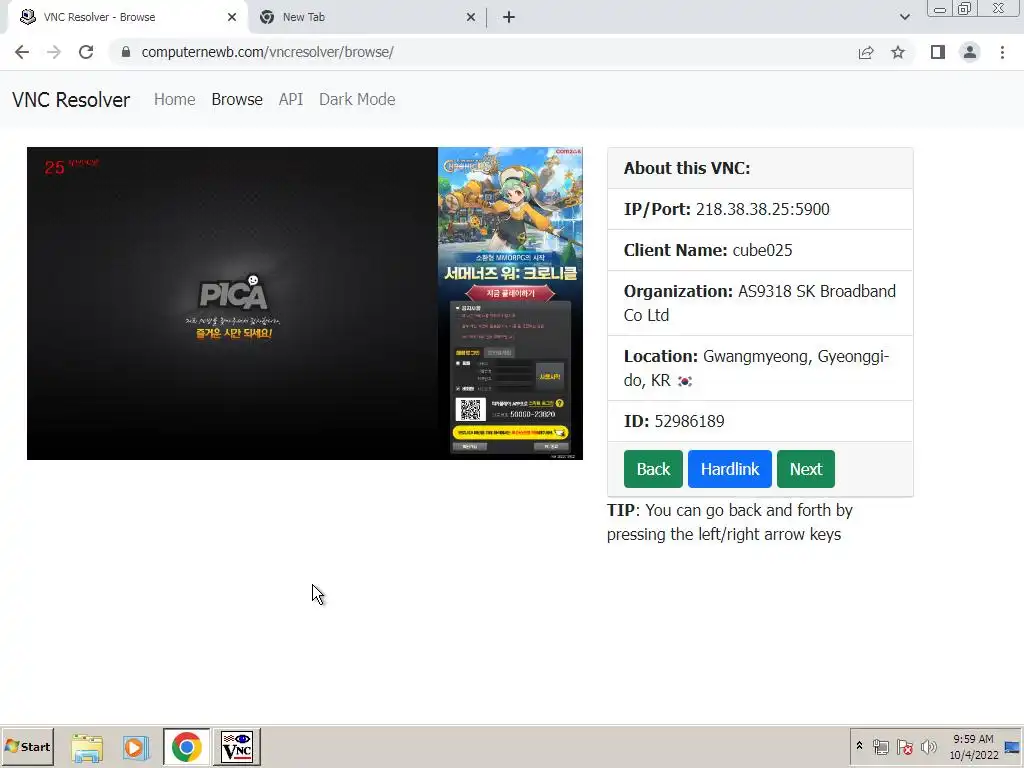Expand the tab search dropdown arrow
Image resolution: width=1024 pixels, height=768 pixels.
coord(904,17)
